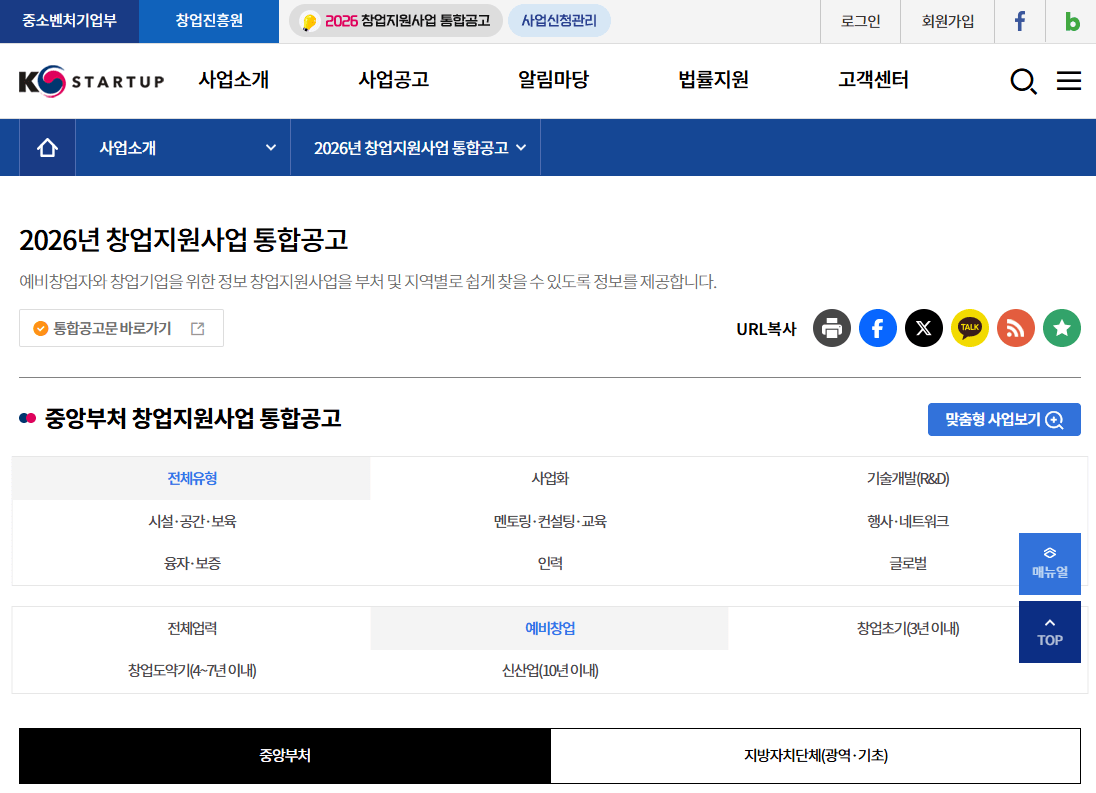This screenshot has width=1096, height=793.
Task: Share the page via the X icon
Action: 923,328
